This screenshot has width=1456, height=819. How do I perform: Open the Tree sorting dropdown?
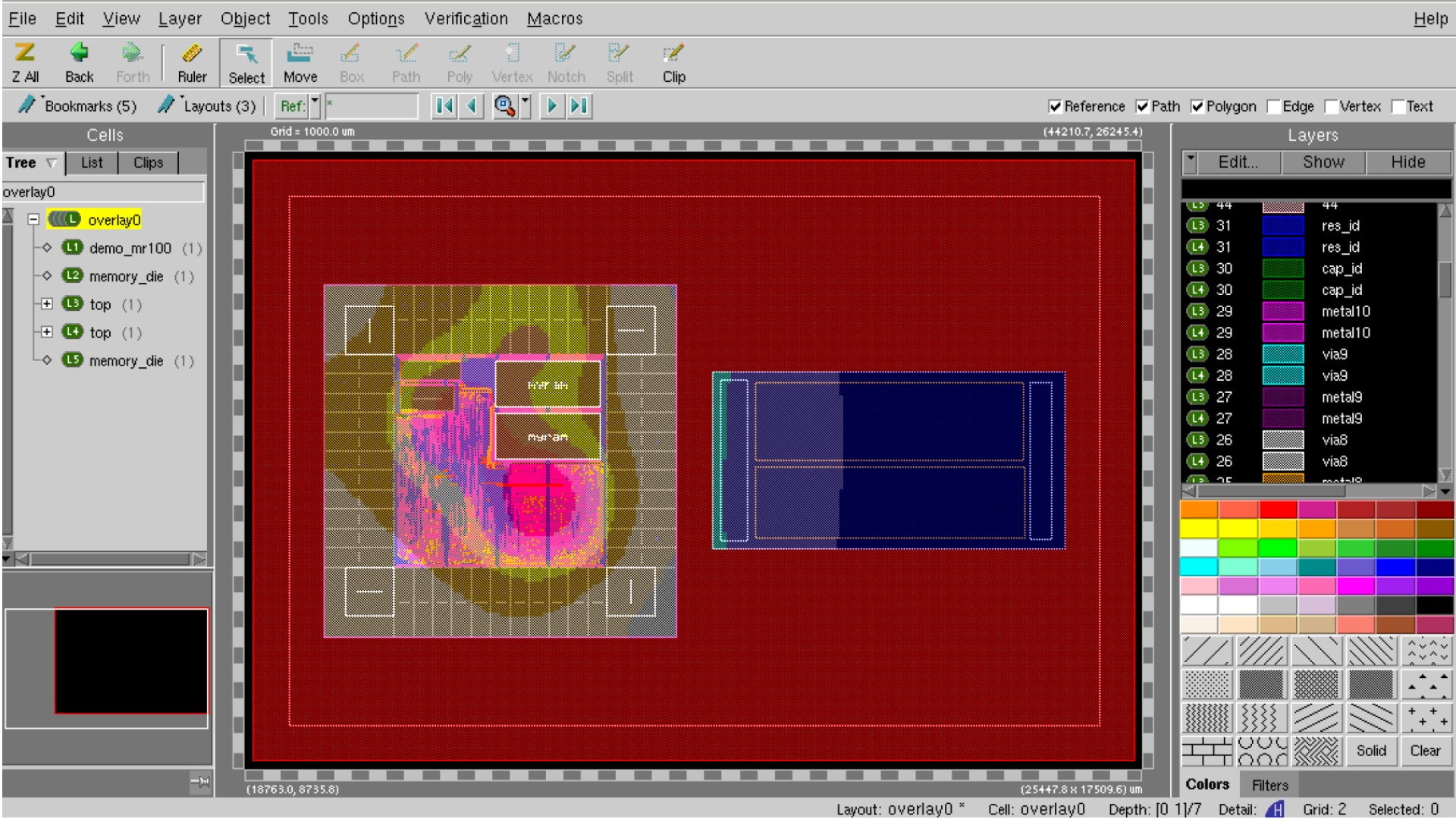tap(52, 162)
